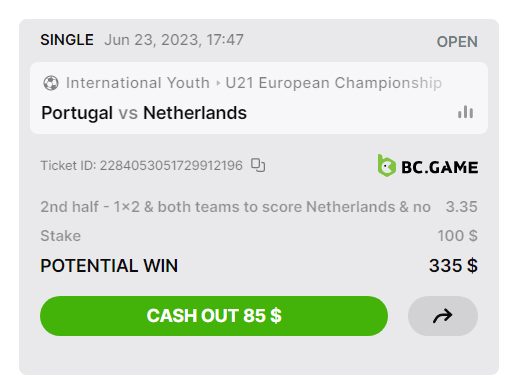
Task: Click the ticket ID number text
Action: [x=171, y=165]
